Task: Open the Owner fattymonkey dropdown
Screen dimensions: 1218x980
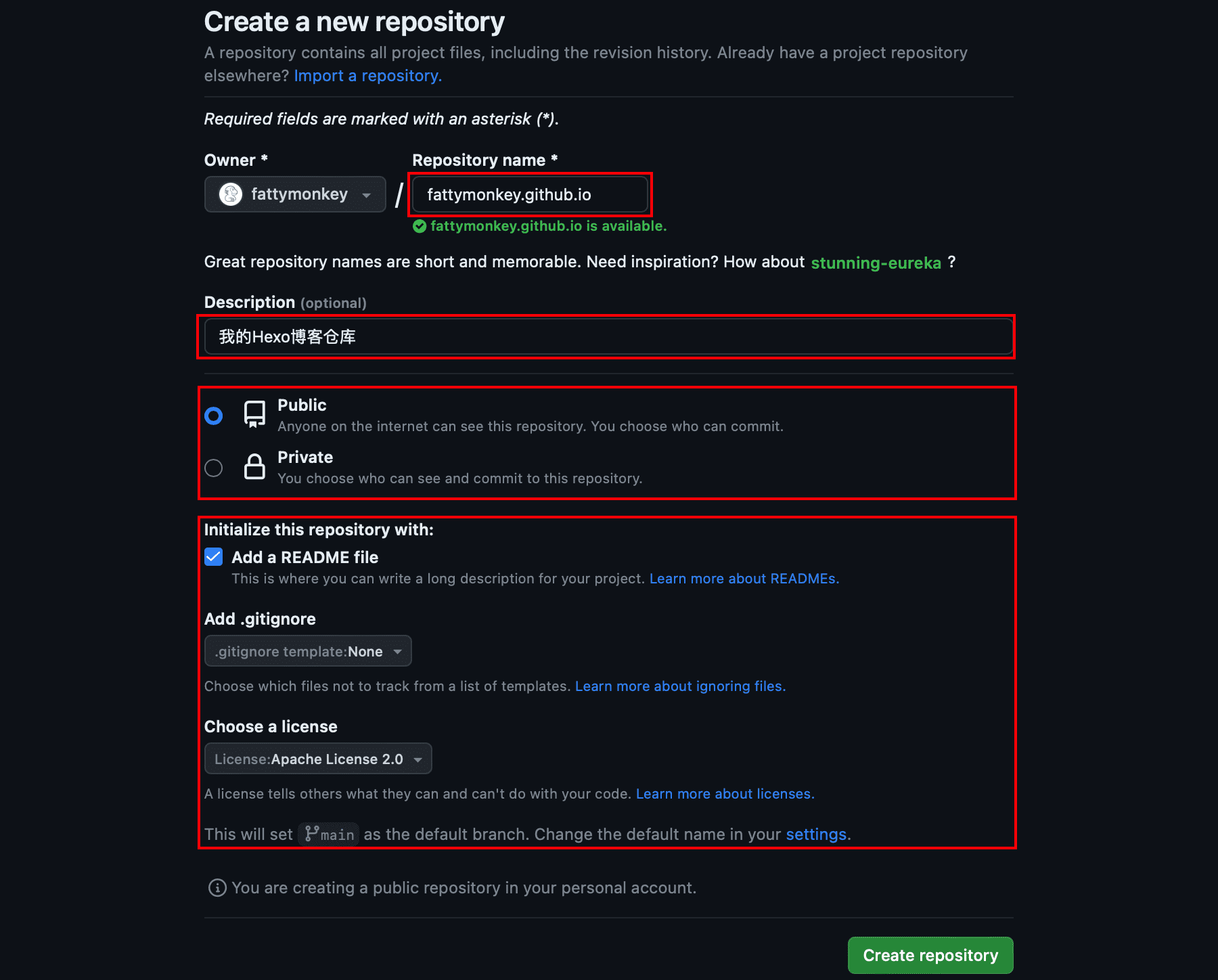Action: [x=295, y=194]
